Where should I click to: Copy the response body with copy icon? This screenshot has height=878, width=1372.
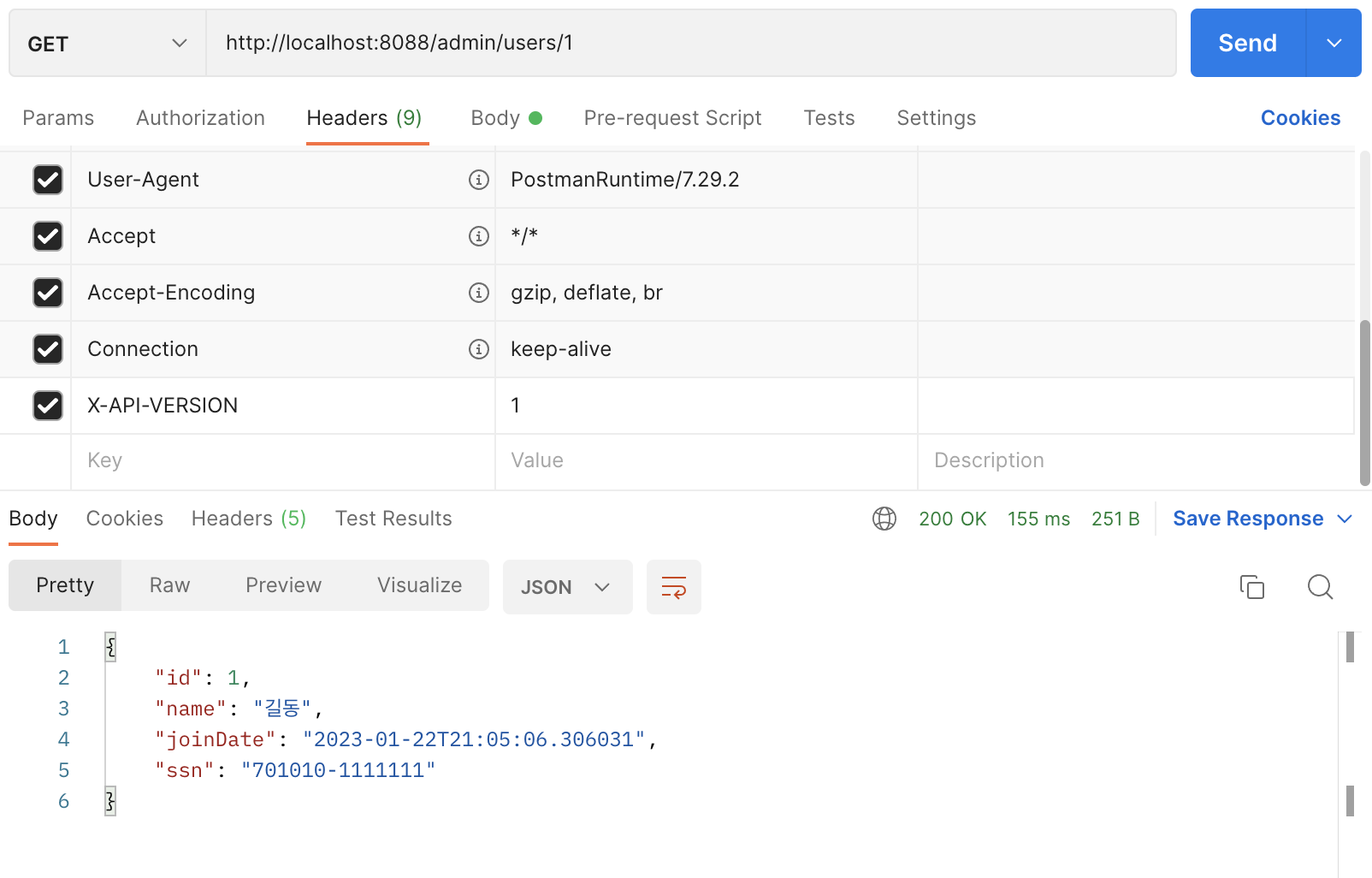point(1252,587)
